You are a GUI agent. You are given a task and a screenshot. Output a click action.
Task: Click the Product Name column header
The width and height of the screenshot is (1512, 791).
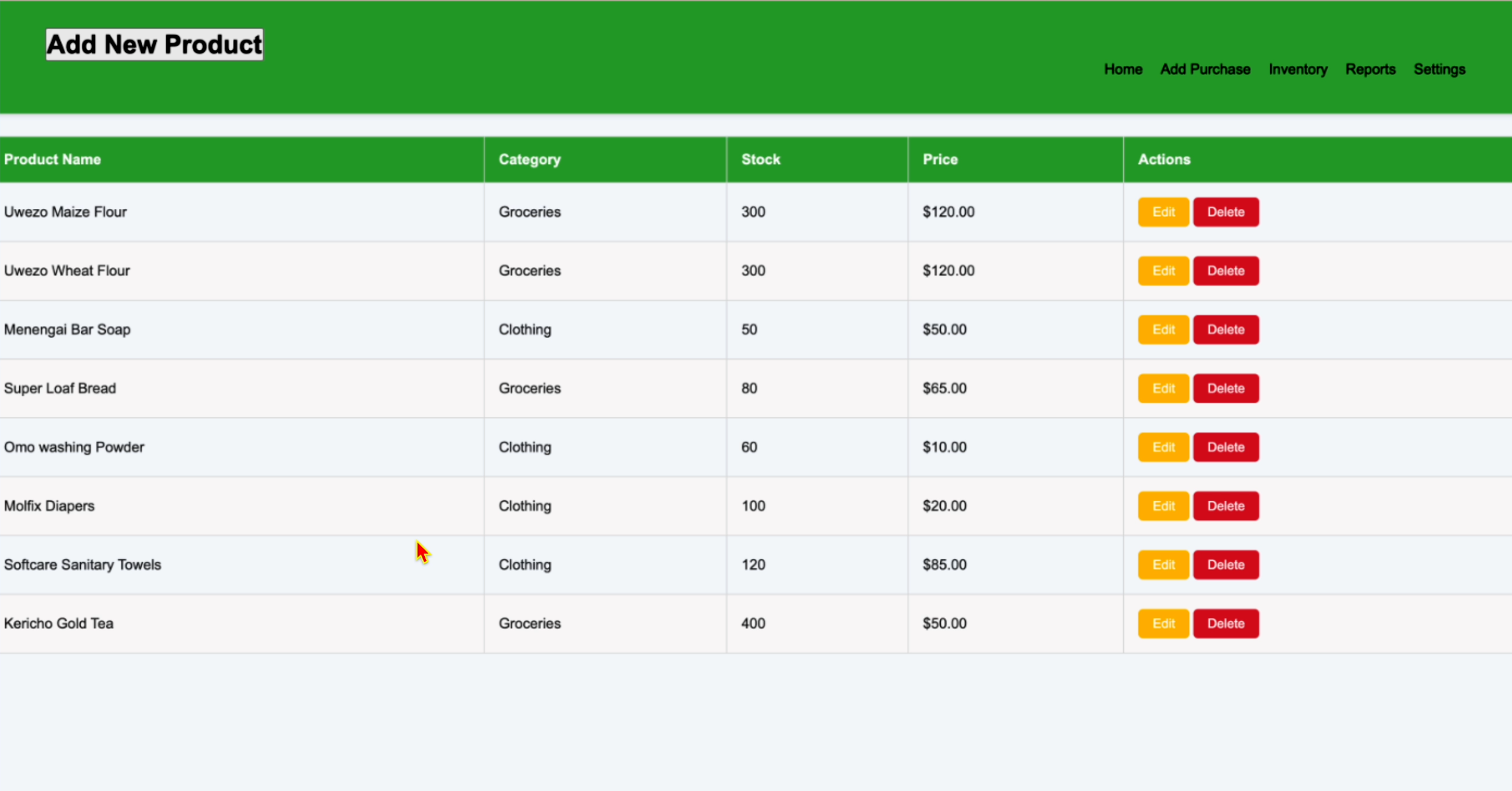pos(52,160)
